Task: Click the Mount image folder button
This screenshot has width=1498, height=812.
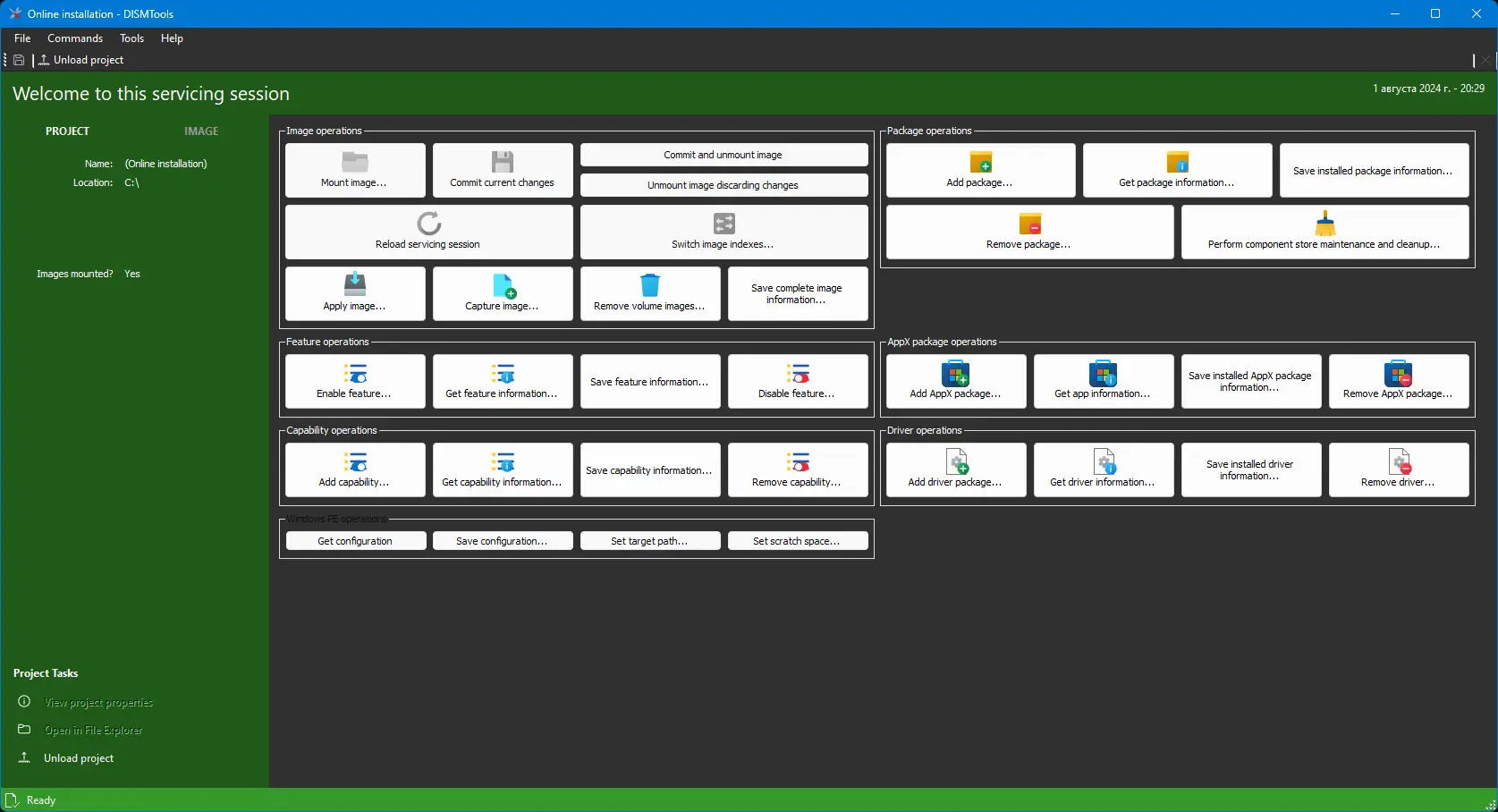Action: 355,170
